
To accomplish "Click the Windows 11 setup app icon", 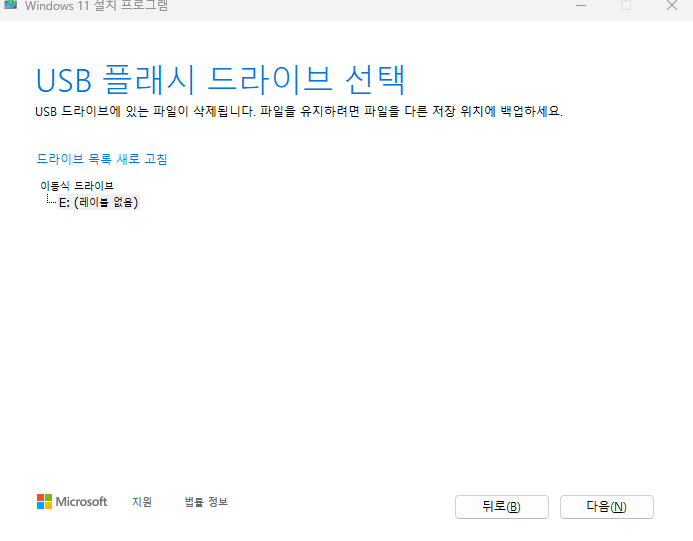I will tap(10, 4).
